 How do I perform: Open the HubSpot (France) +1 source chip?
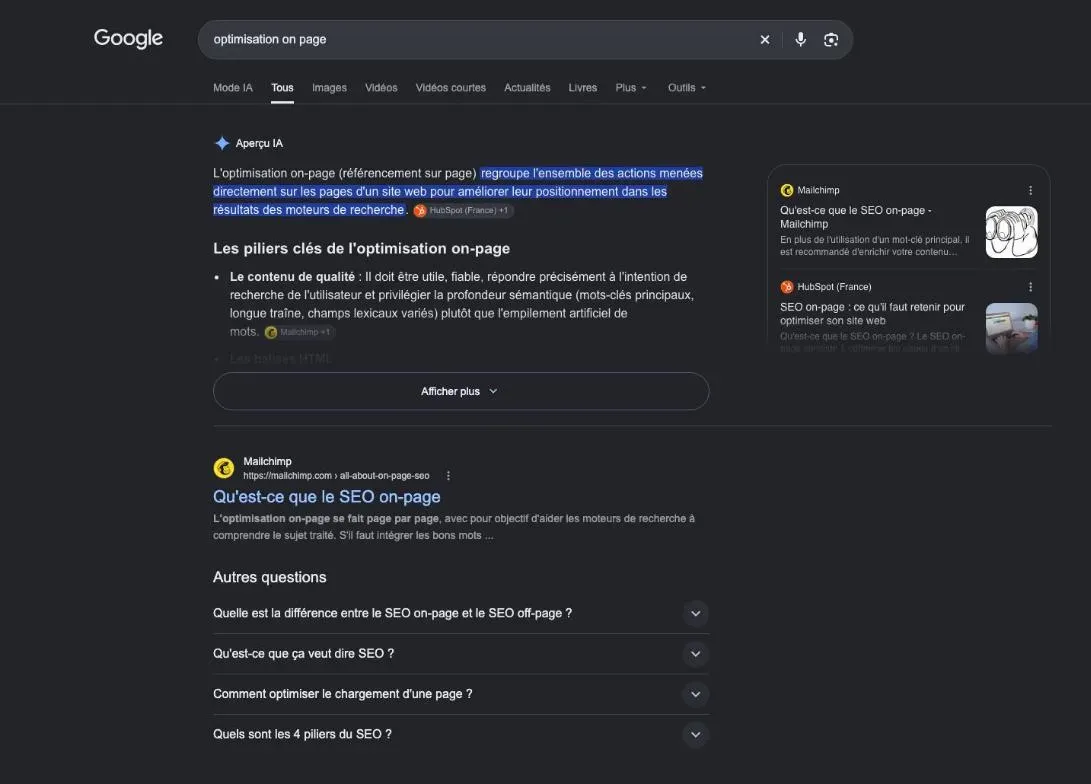[463, 211]
